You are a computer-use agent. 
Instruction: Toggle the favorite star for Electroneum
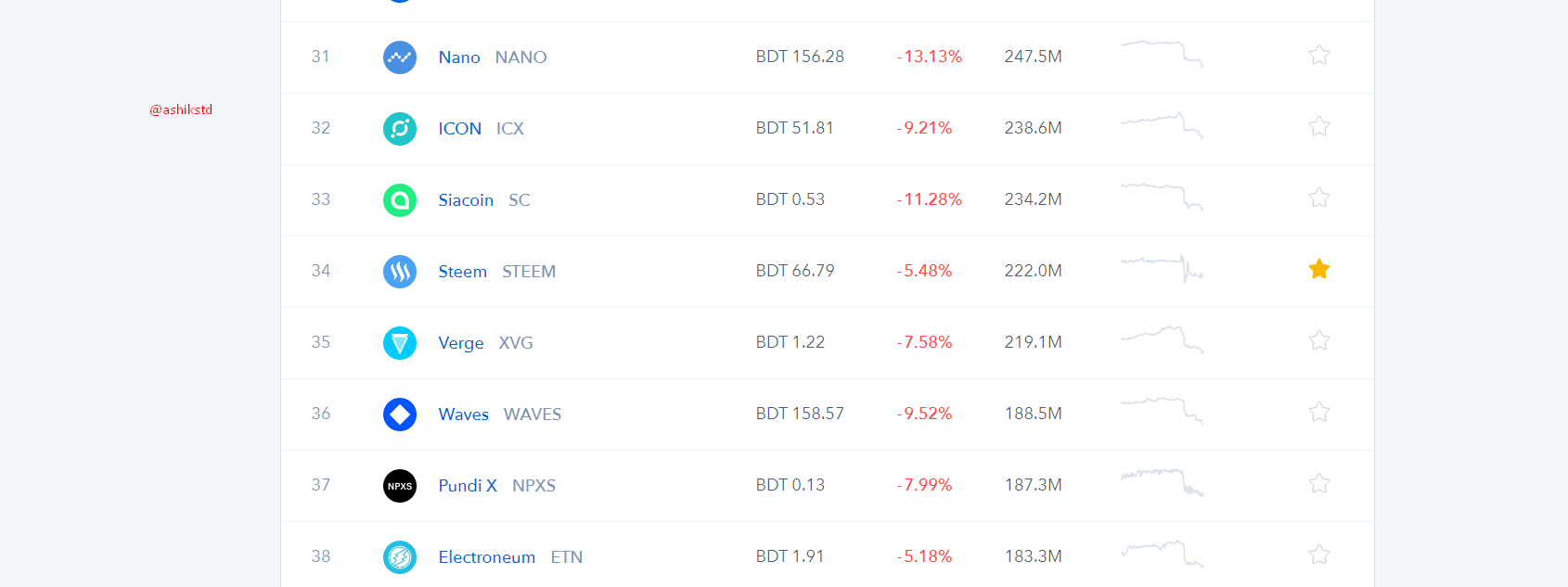tap(1319, 555)
